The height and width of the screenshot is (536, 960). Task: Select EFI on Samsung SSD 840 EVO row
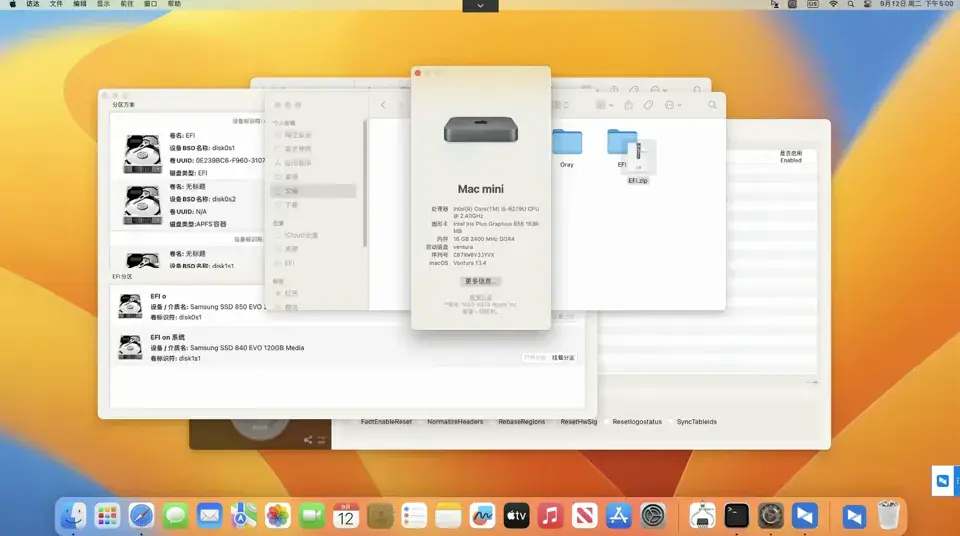tap(347, 347)
